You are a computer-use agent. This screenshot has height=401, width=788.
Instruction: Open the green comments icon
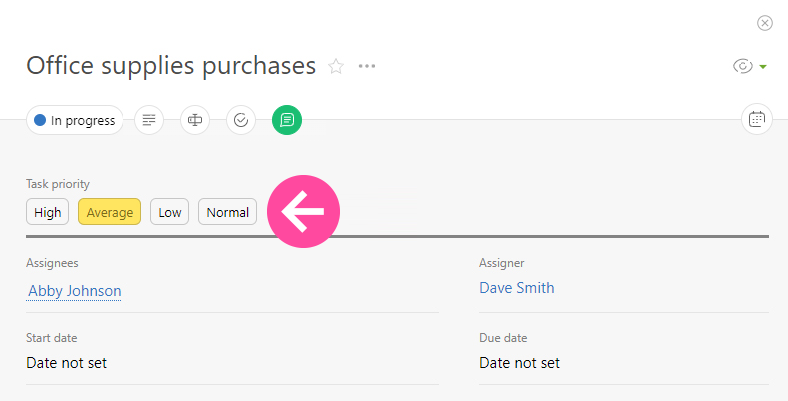(287, 120)
